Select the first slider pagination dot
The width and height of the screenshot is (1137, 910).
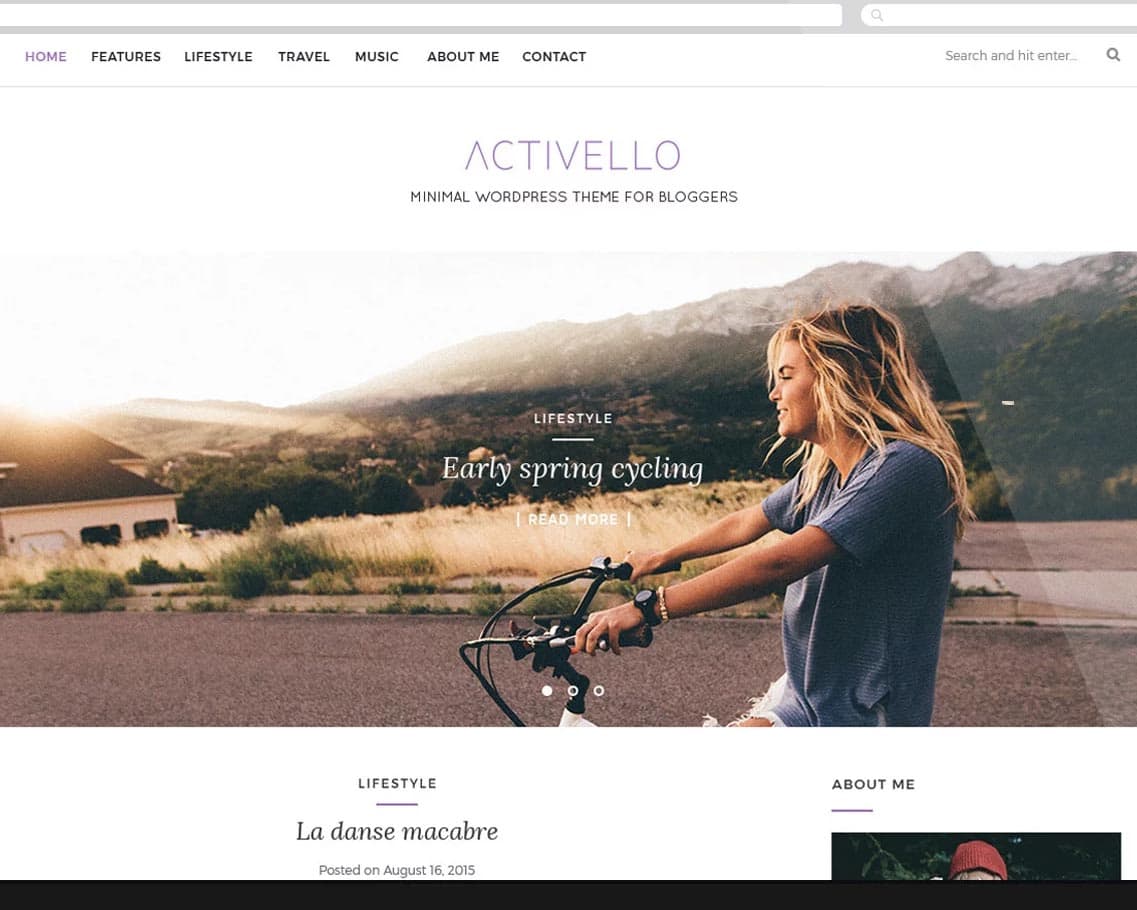547,690
